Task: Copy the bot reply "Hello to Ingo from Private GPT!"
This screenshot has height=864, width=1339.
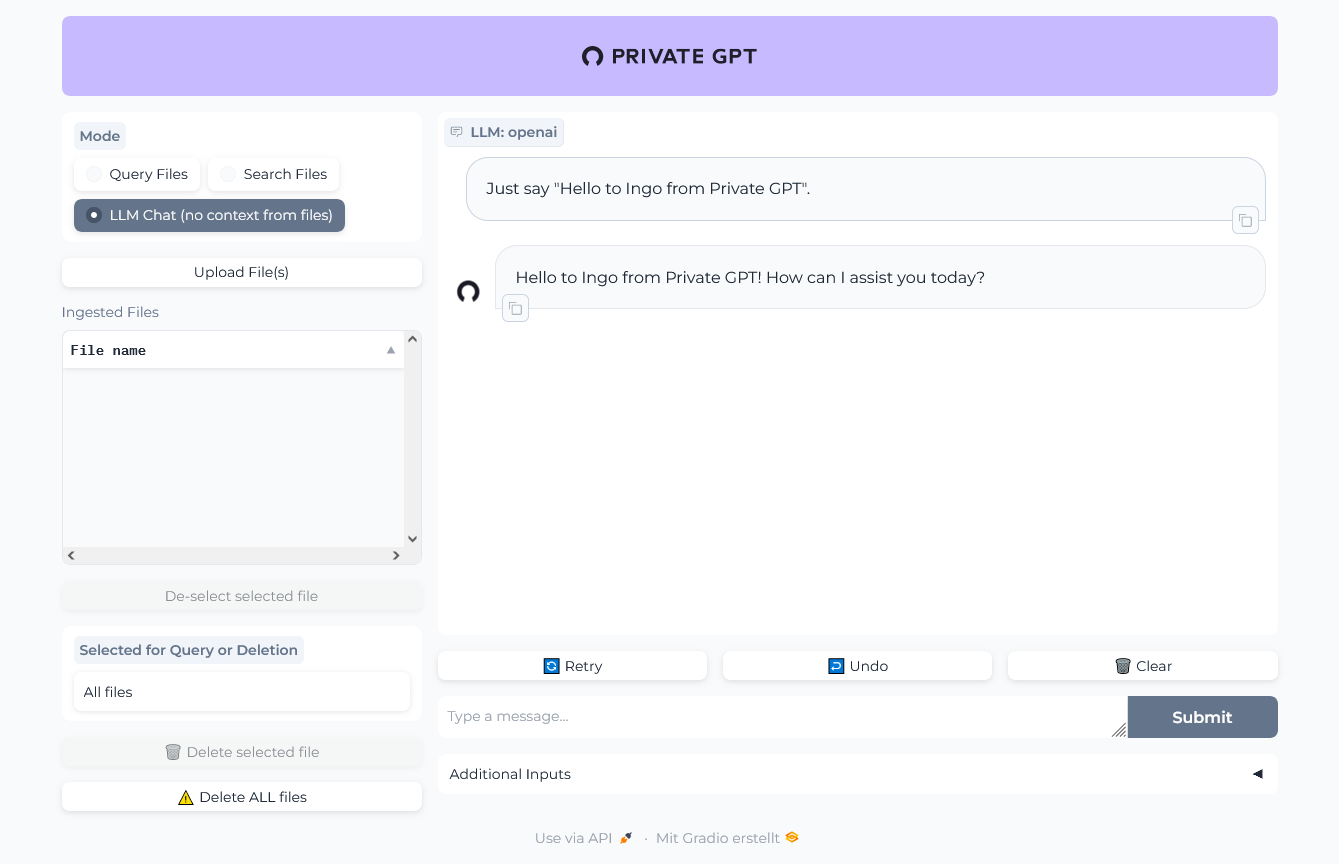Action: [515, 308]
